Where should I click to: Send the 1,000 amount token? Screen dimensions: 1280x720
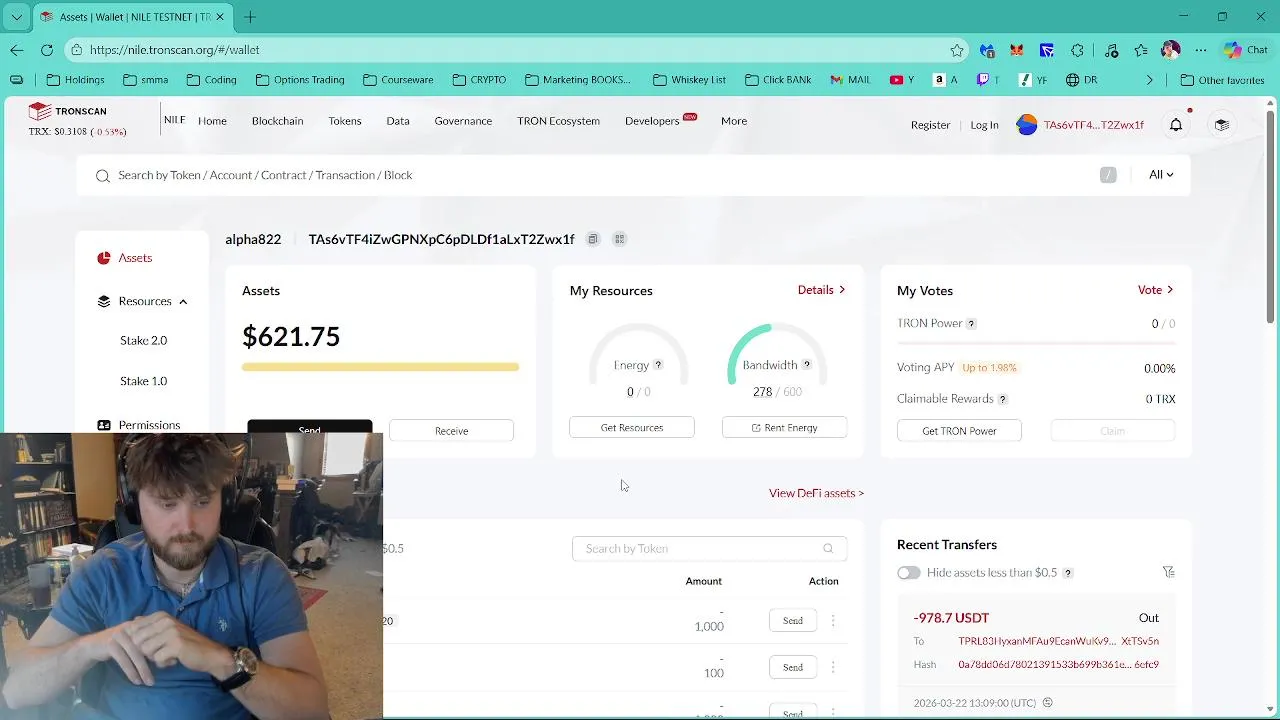coord(793,621)
